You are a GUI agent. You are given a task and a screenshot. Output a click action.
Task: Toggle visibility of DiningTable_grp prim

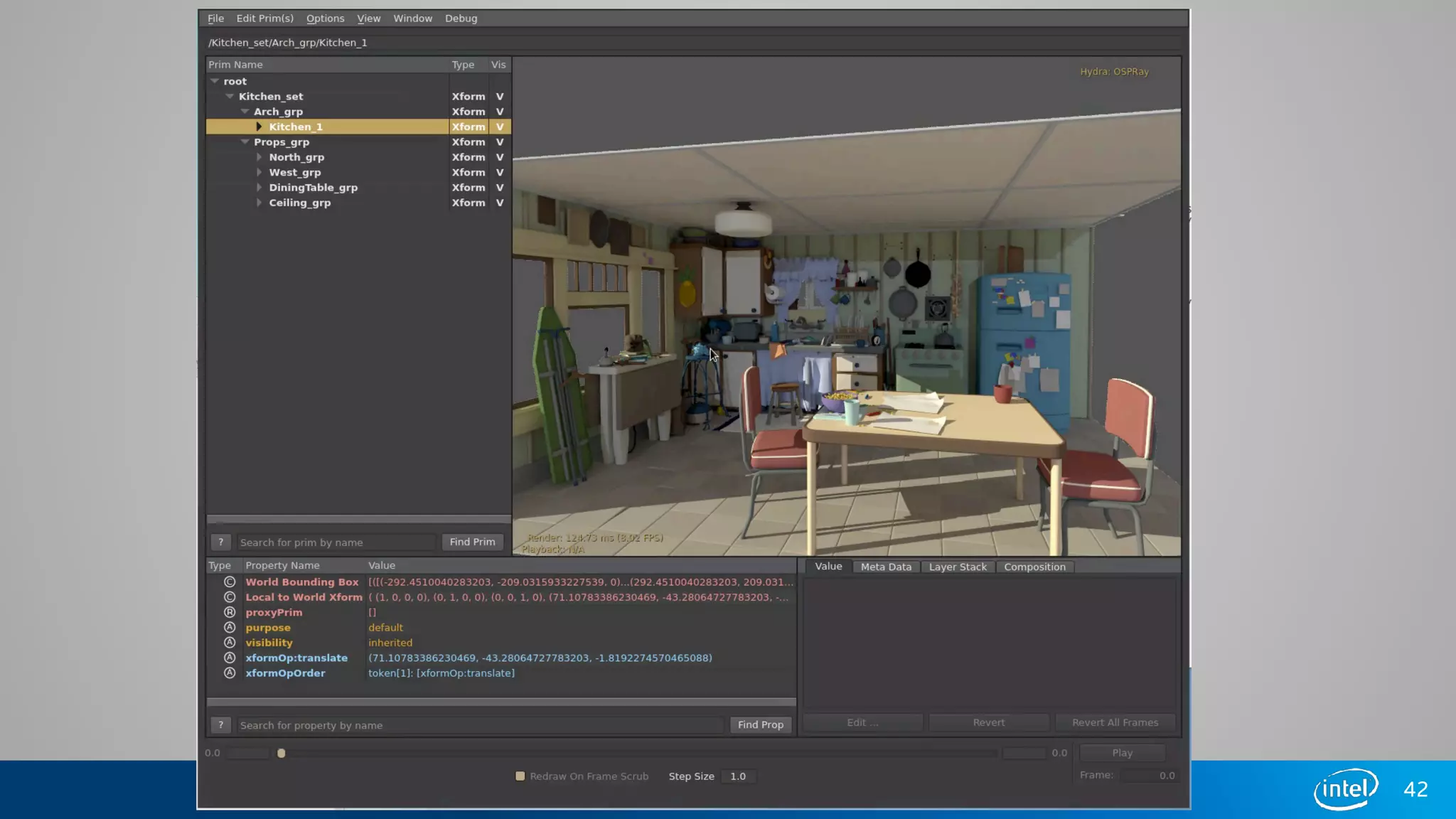tap(500, 188)
